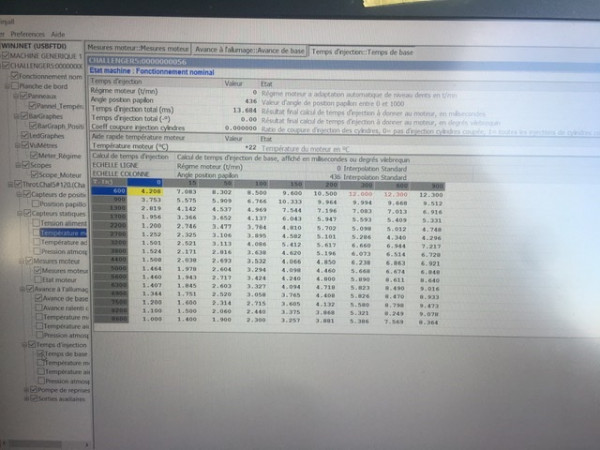This screenshot has width=600, height=450.
Task: Uncheck the VuMètres checkbox
Action: pos(25,145)
